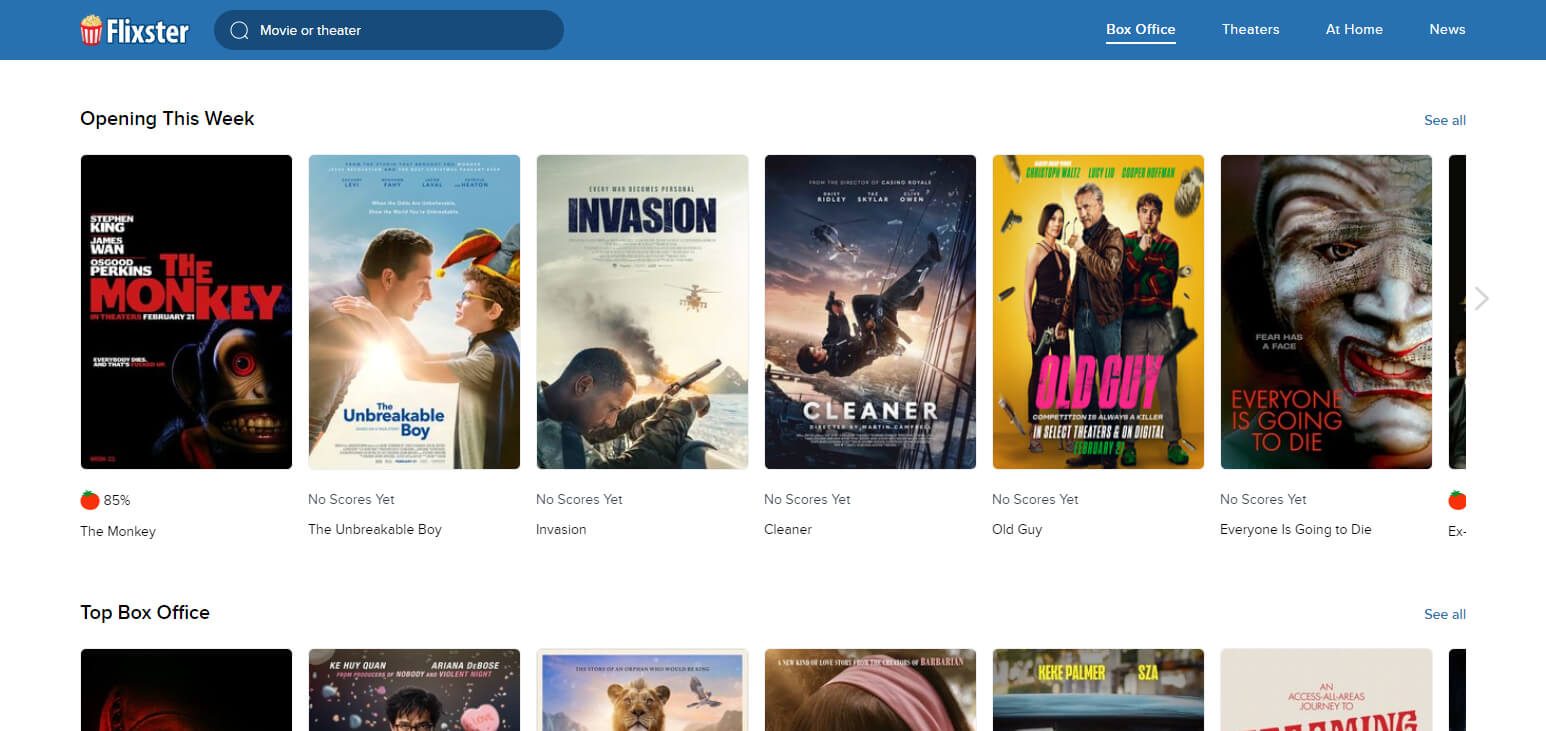The height and width of the screenshot is (731, 1546).
Task: Open the Barbarian creators movie poster
Action: point(870,689)
